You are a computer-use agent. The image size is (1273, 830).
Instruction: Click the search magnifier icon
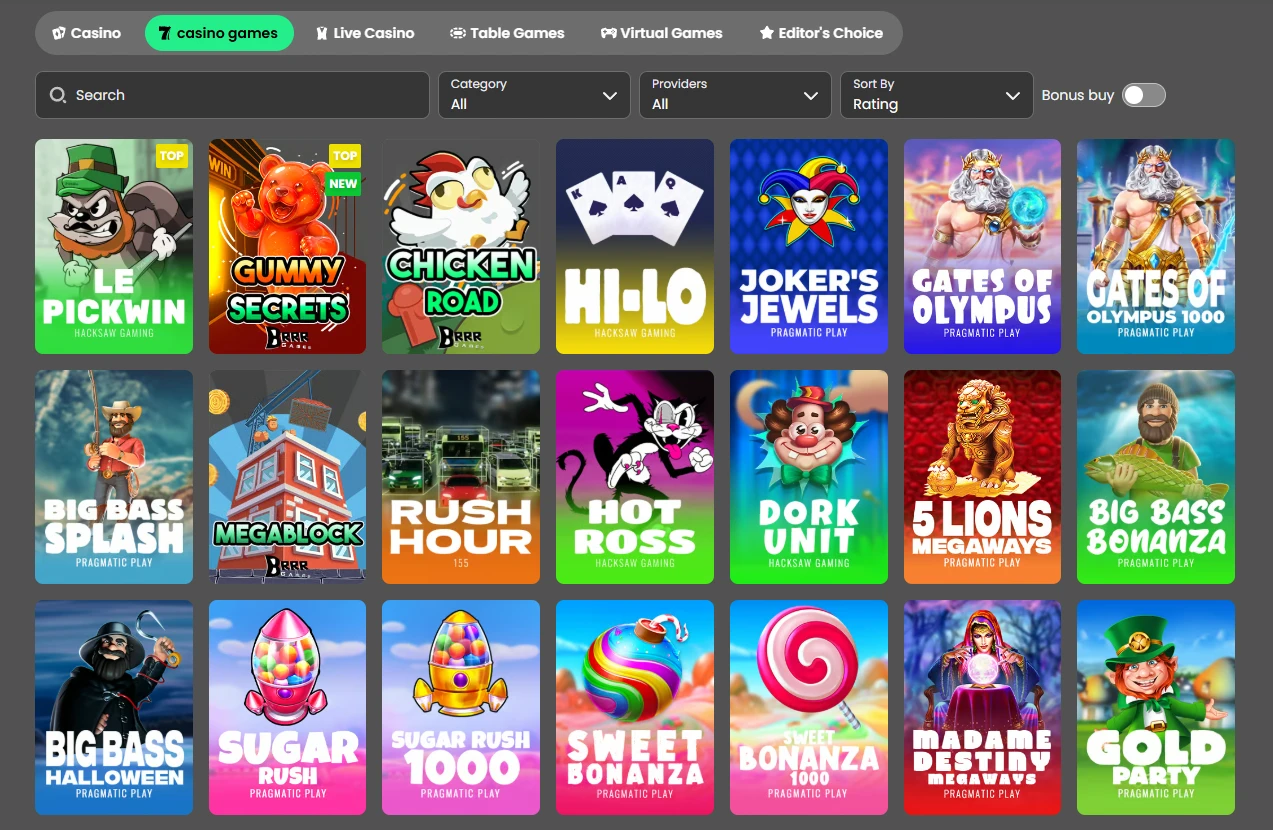click(58, 95)
